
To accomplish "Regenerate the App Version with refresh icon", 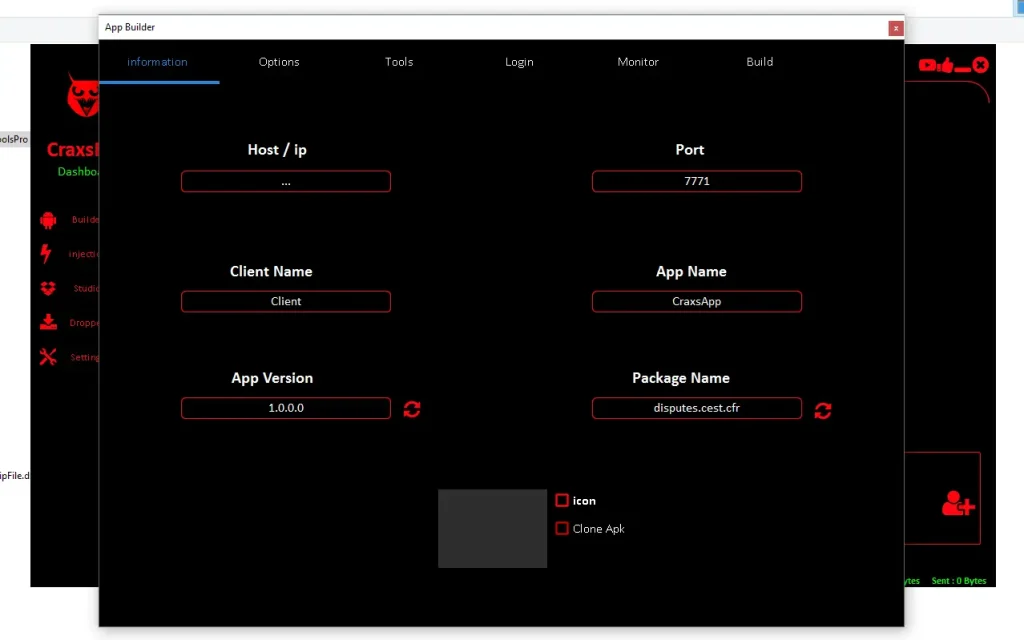I will click(x=411, y=408).
